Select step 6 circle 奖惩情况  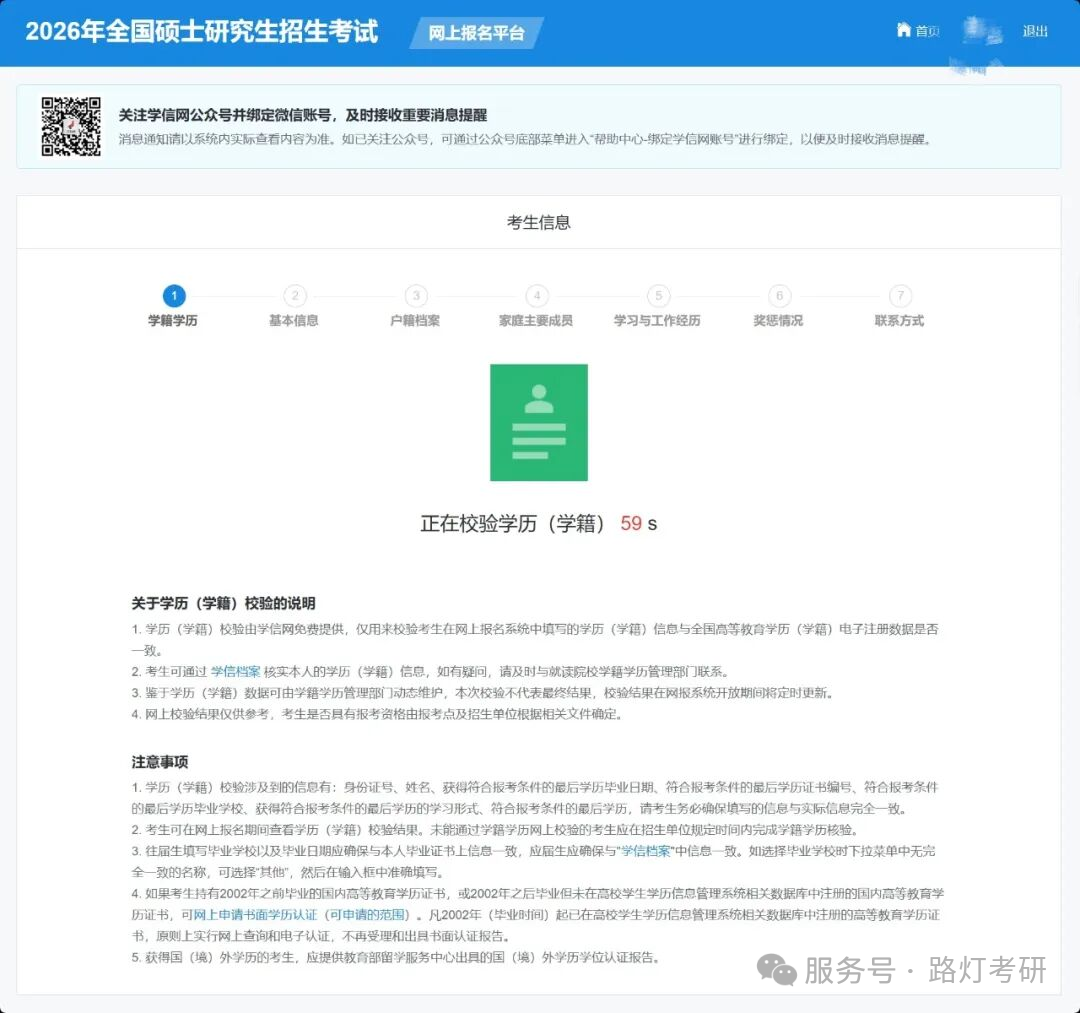[779, 296]
